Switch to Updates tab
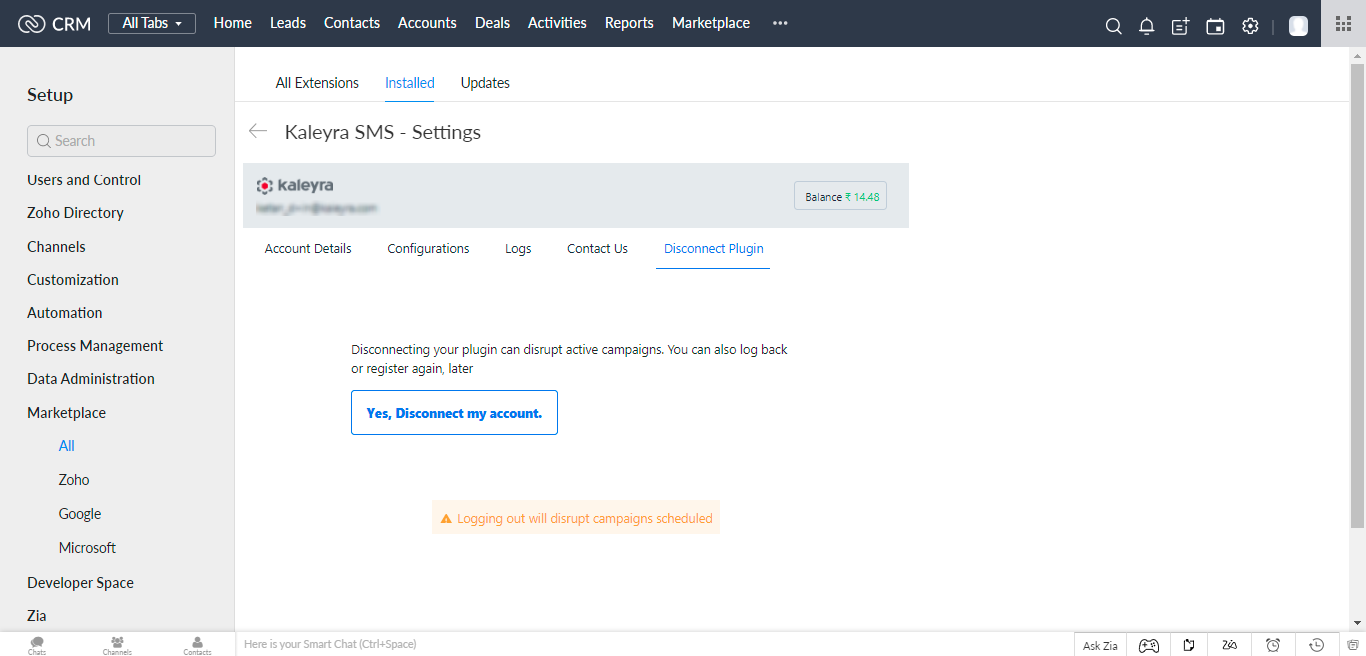This screenshot has width=1366, height=656. 485,83
